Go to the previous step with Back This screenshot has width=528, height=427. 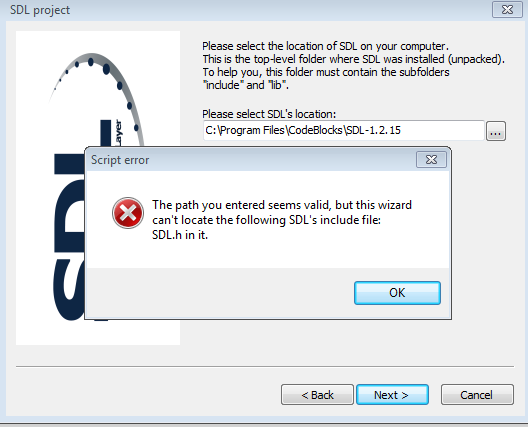[317, 395]
